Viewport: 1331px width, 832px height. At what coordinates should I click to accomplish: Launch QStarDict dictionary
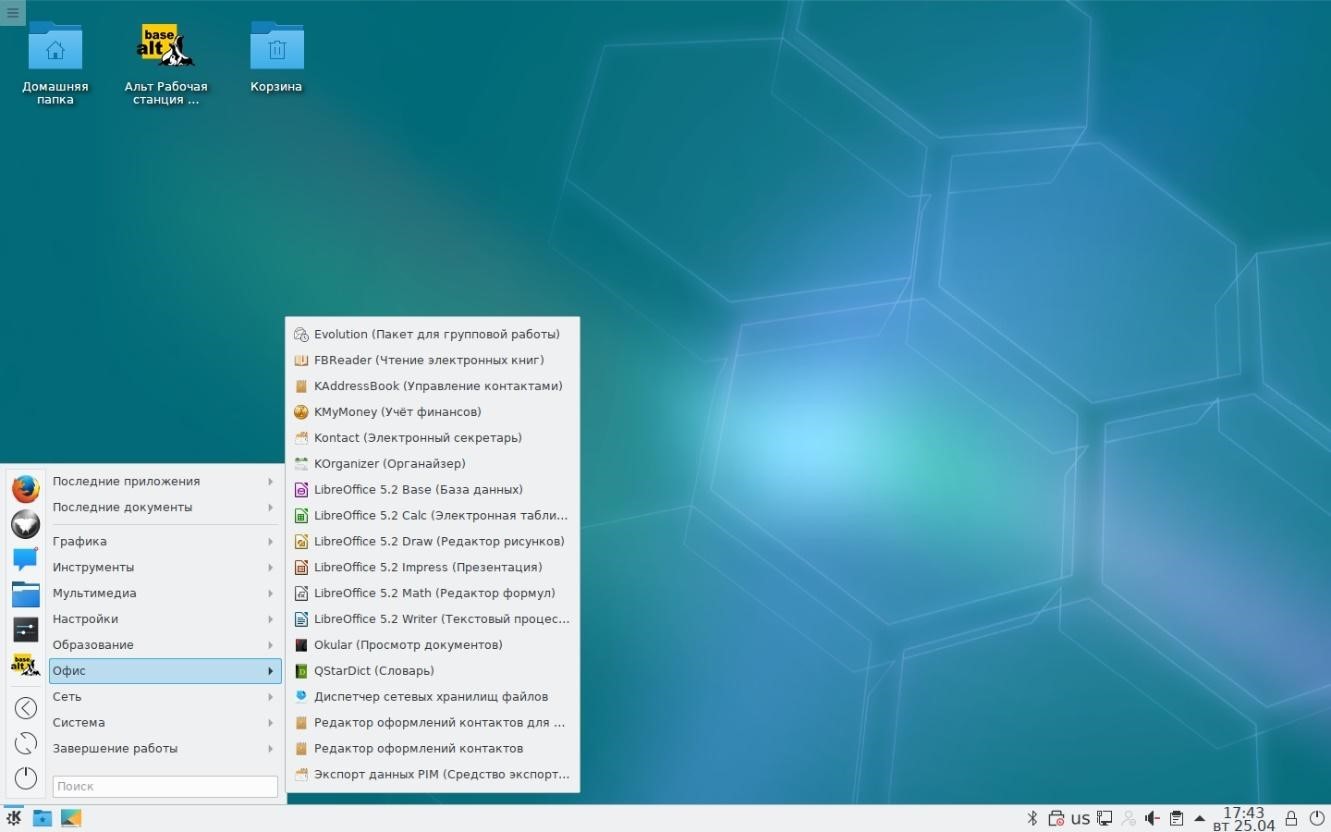pos(432,671)
